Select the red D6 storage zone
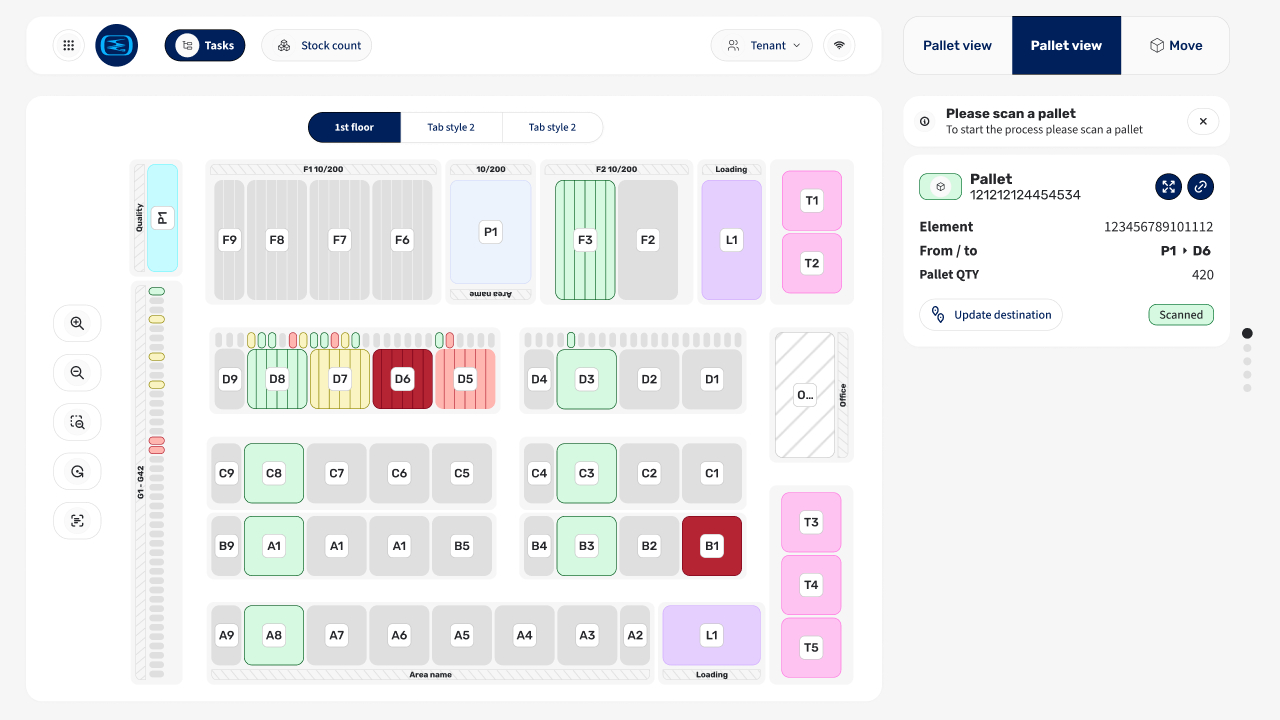 coord(403,379)
